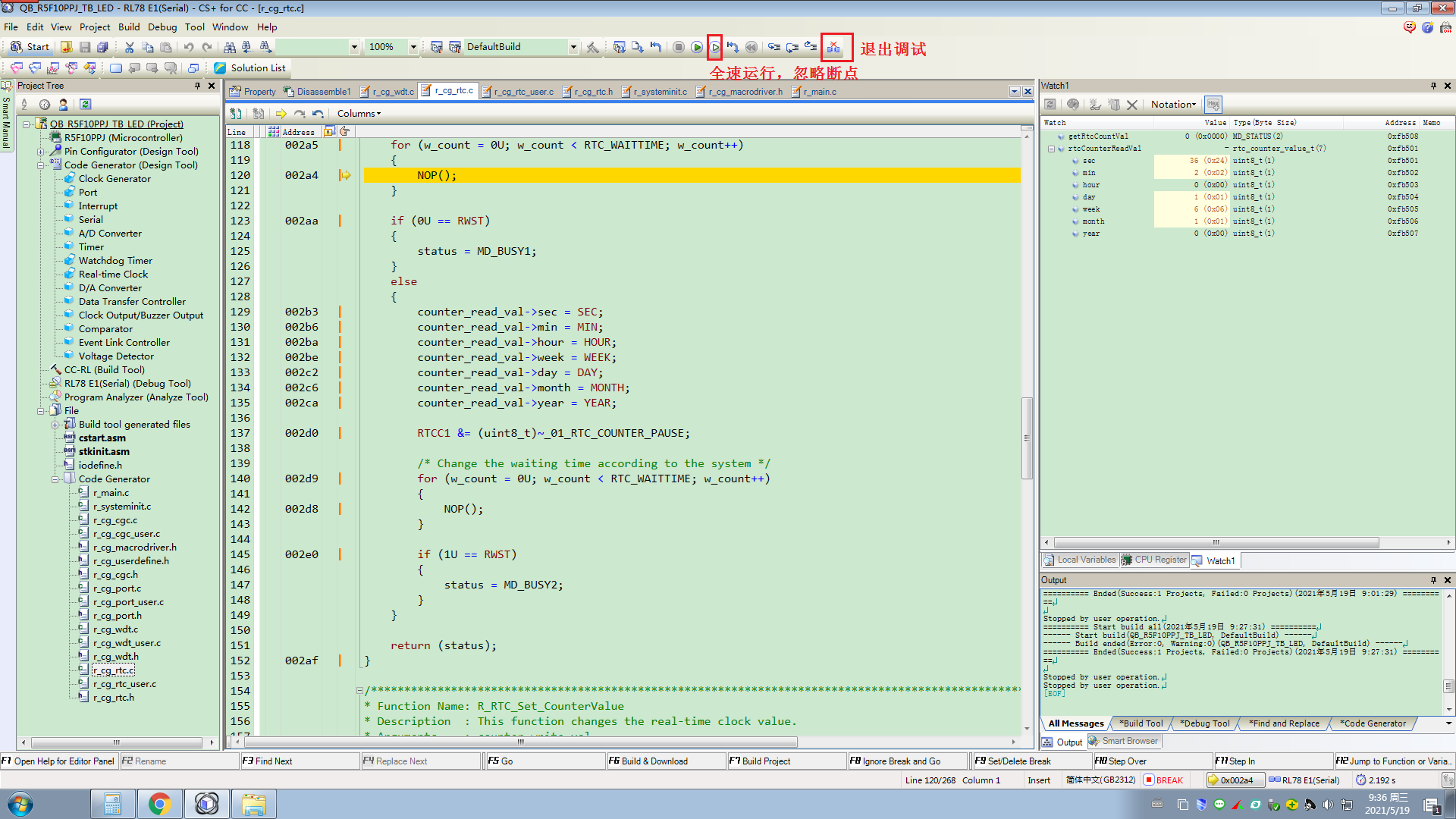Switch to the r_main.c editor tab
The height and width of the screenshot is (819, 1456).
(818, 91)
